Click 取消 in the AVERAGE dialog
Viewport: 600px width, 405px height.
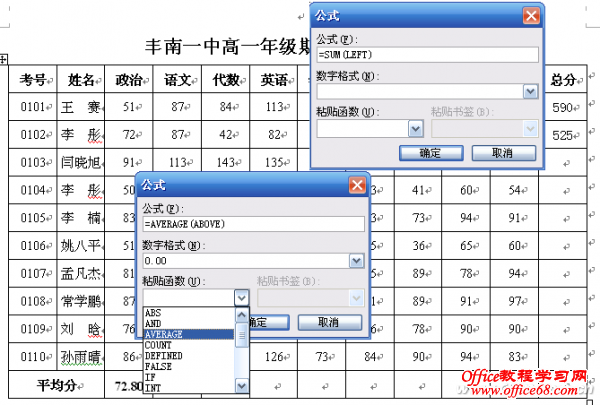point(329,322)
